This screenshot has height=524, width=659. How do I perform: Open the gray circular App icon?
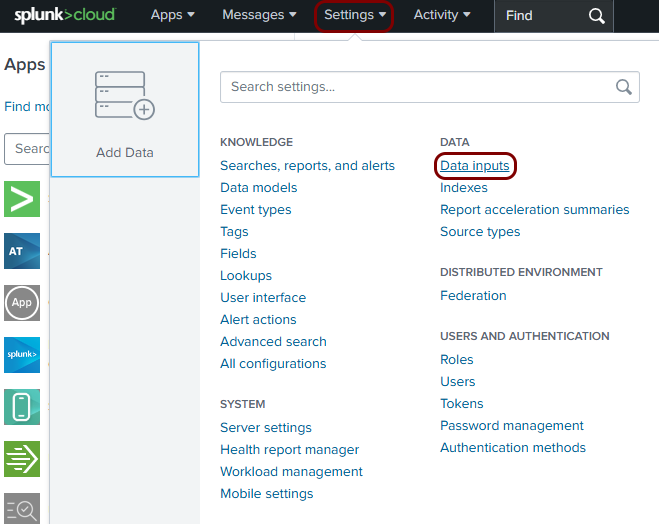(x=22, y=303)
